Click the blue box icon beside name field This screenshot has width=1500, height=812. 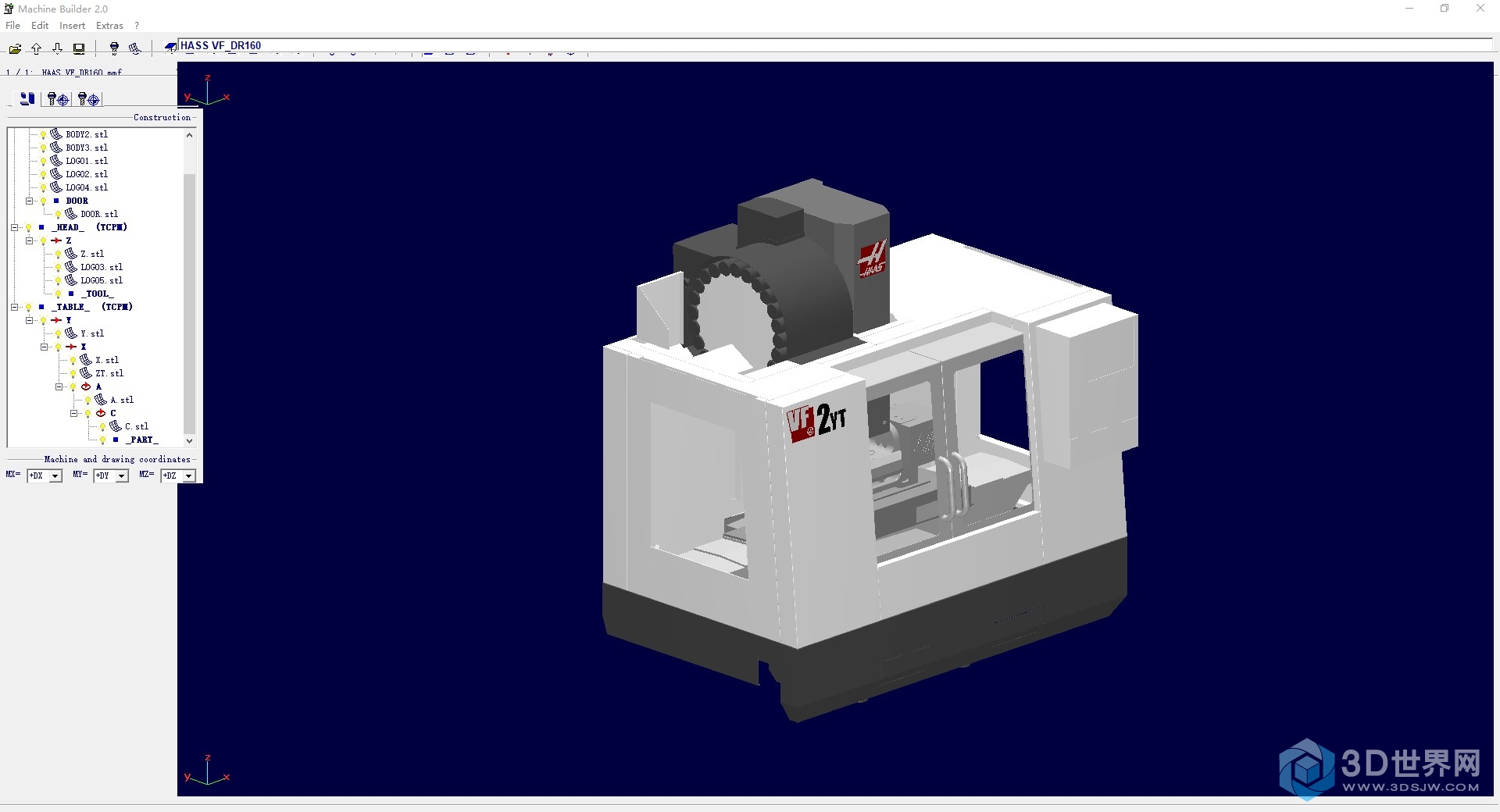[x=170, y=47]
